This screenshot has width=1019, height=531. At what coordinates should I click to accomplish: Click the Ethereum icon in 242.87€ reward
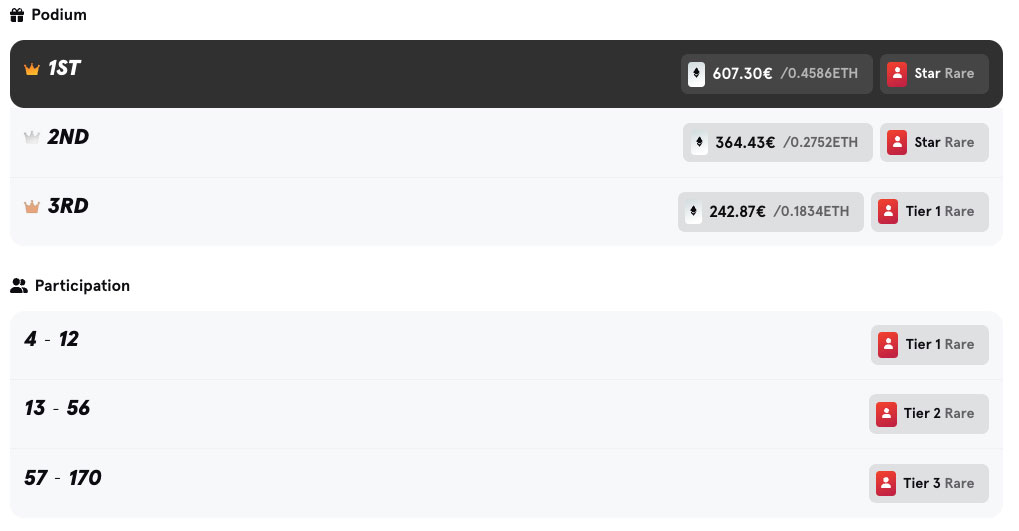693,211
